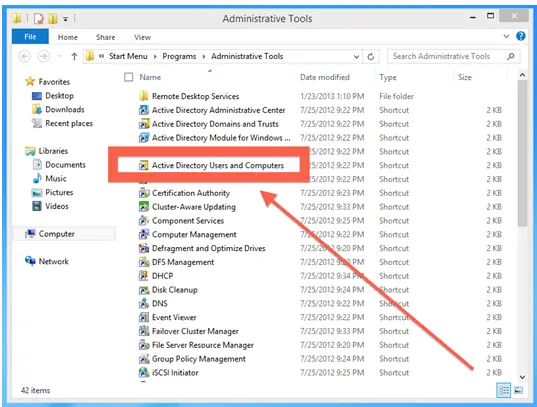
Task: Select the Active Directory Users and Computers icon
Action: (143, 165)
